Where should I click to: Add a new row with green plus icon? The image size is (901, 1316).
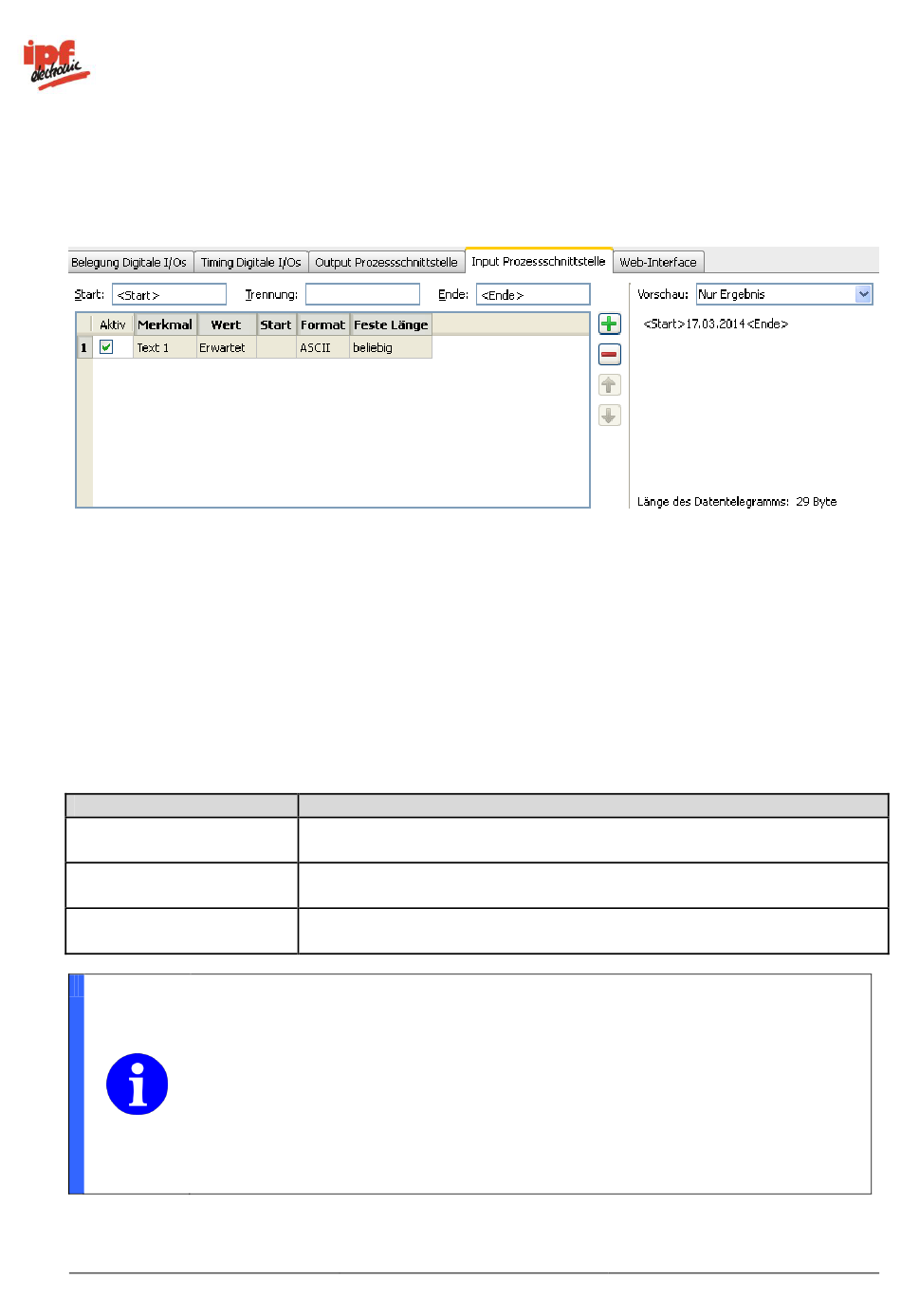click(609, 324)
